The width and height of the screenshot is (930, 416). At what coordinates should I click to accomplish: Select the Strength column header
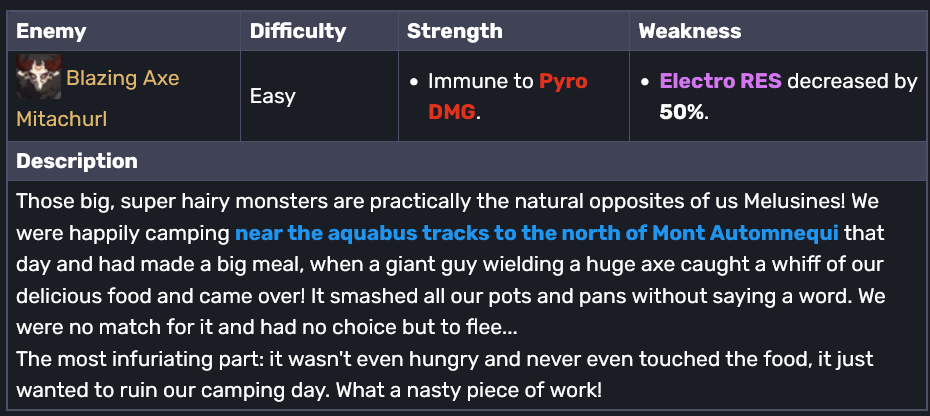click(x=455, y=31)
